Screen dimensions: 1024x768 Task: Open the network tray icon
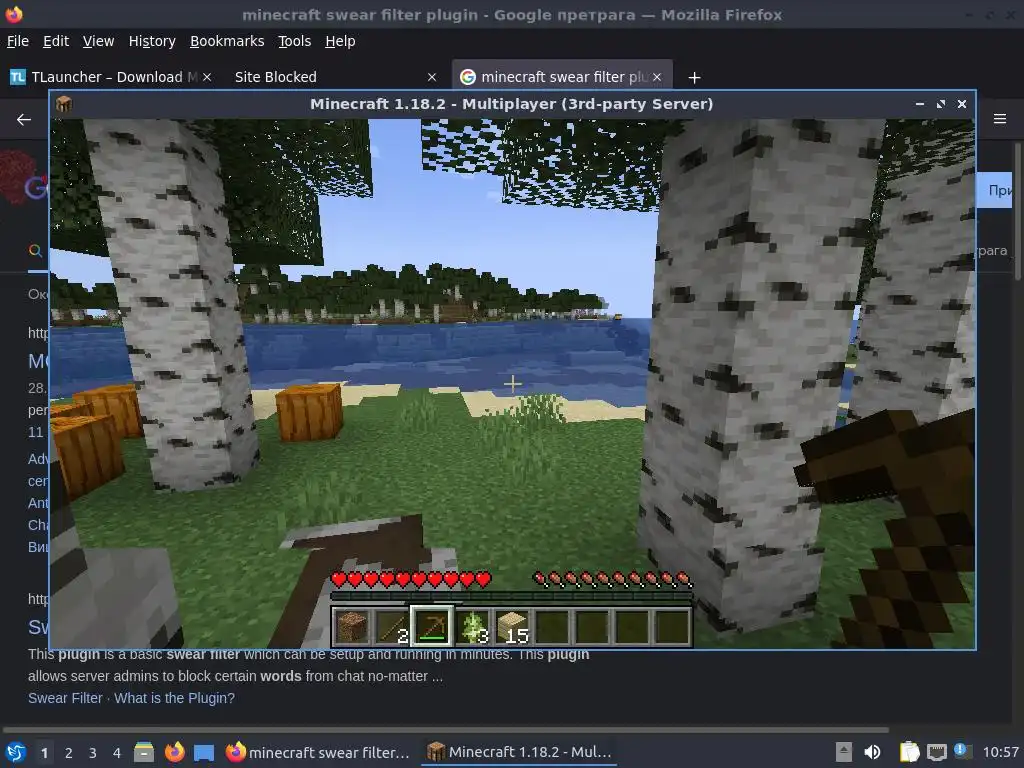tap(936, 752)
